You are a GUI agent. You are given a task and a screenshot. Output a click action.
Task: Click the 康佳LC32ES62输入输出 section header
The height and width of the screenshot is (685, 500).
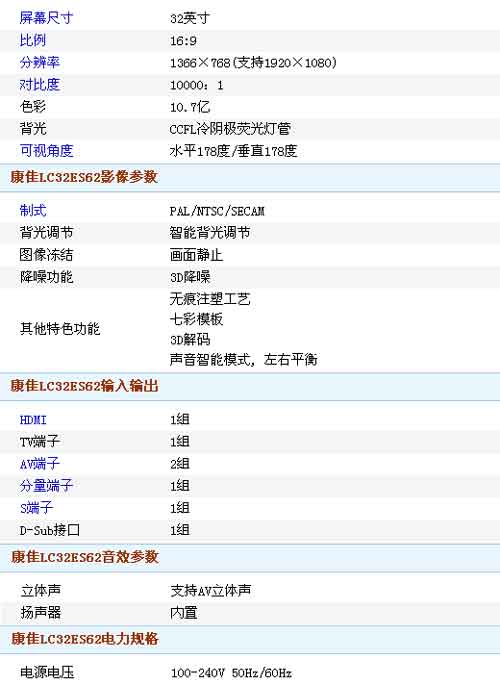tap(84, 386)
